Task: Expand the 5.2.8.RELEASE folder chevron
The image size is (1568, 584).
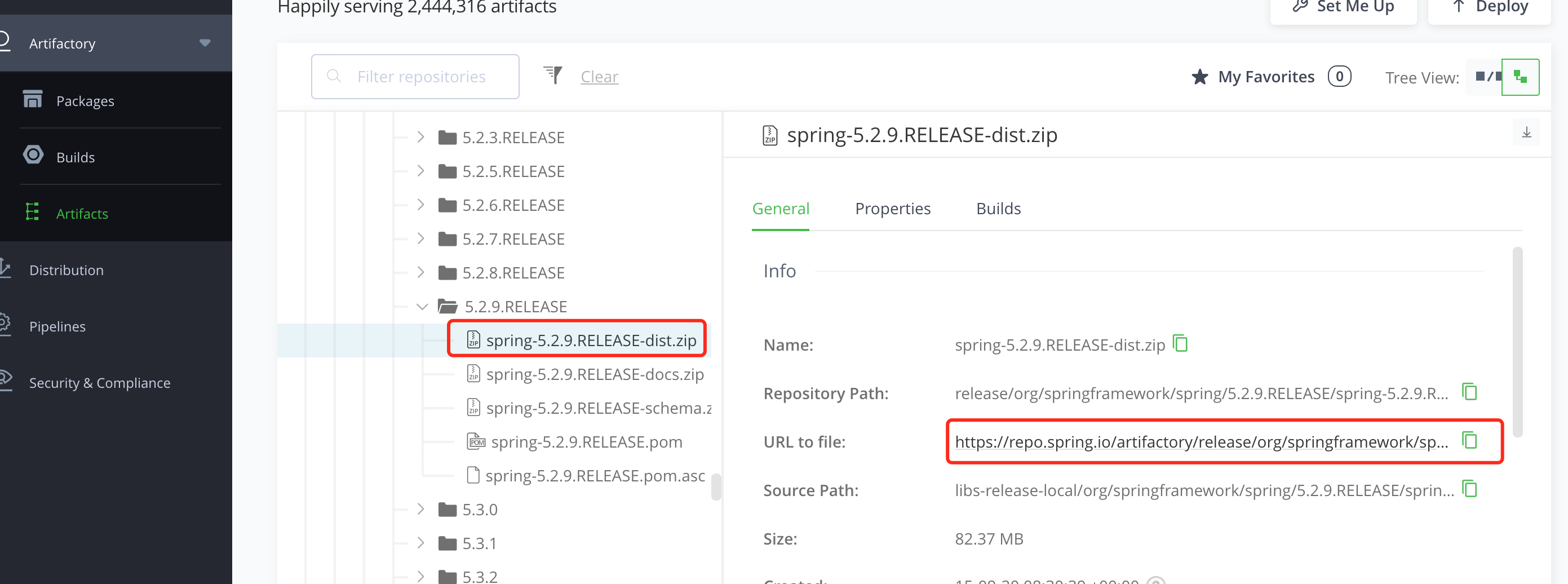Action: 420,272
